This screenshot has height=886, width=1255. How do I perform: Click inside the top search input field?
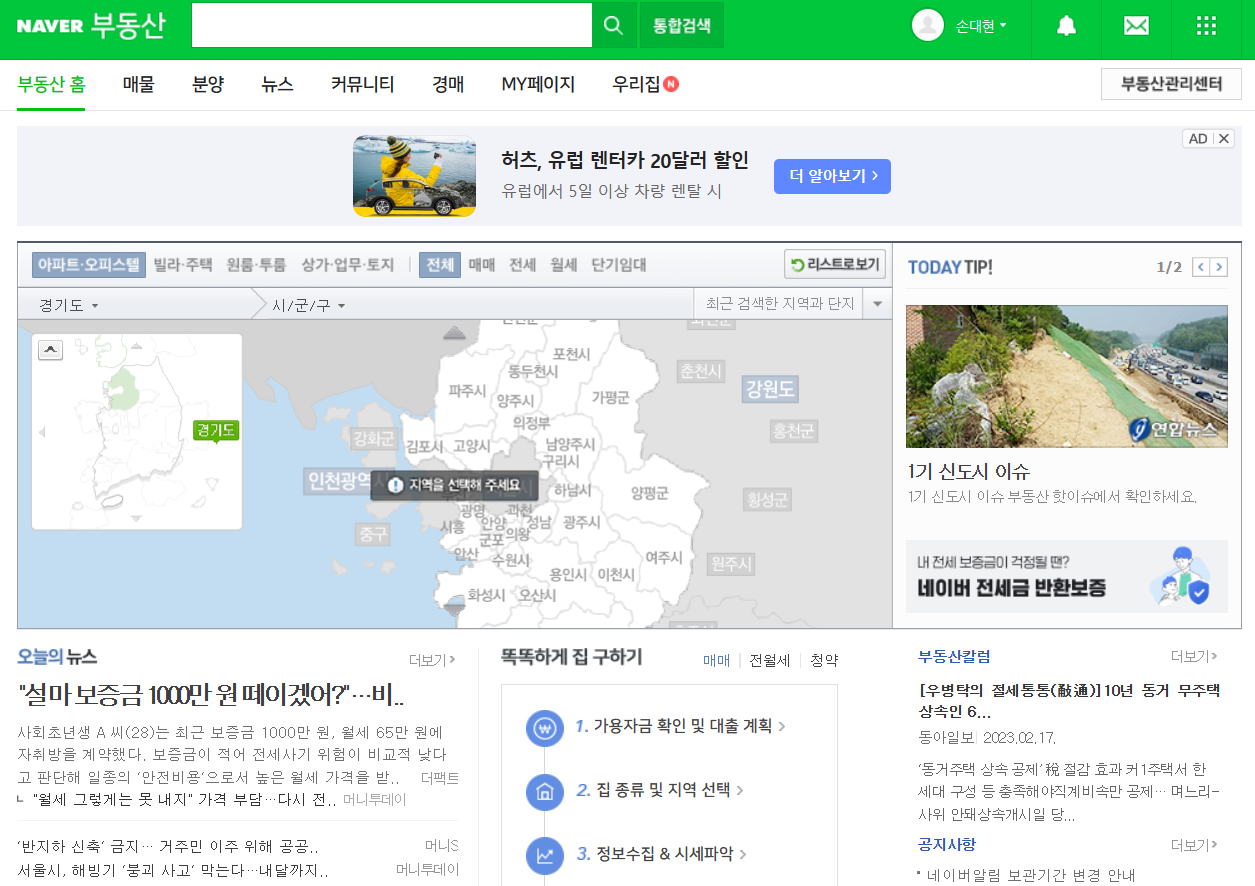[390, 25]
